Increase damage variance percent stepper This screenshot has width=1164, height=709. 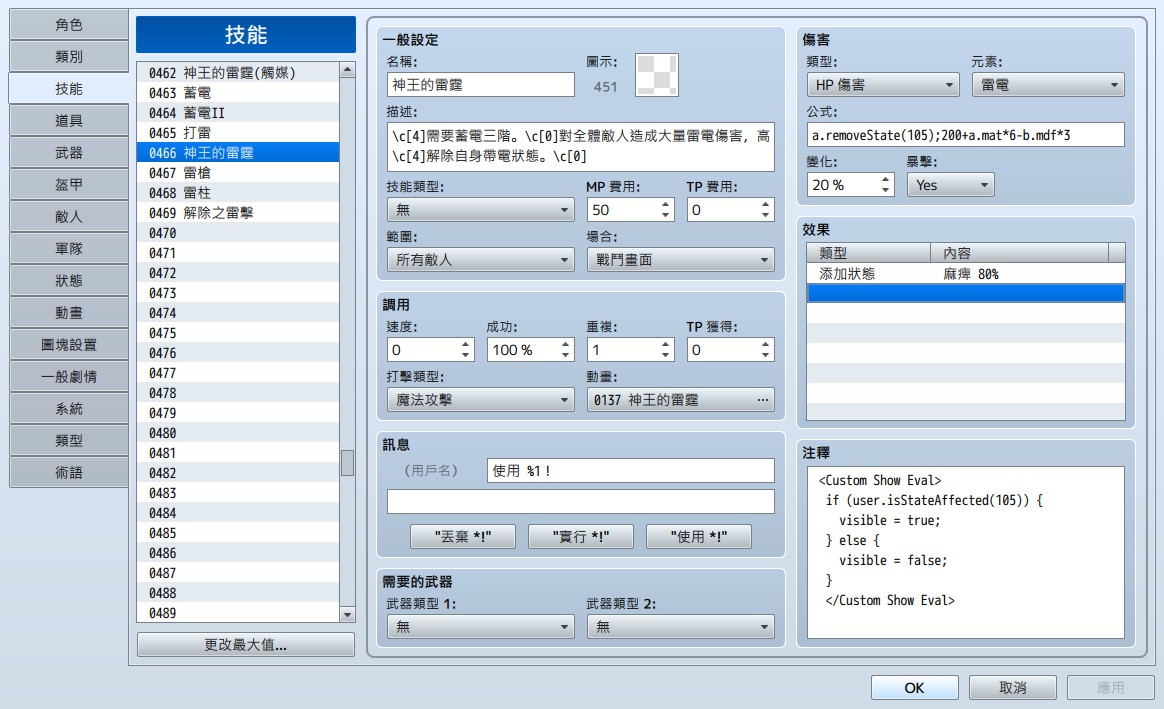coord(885,179)
